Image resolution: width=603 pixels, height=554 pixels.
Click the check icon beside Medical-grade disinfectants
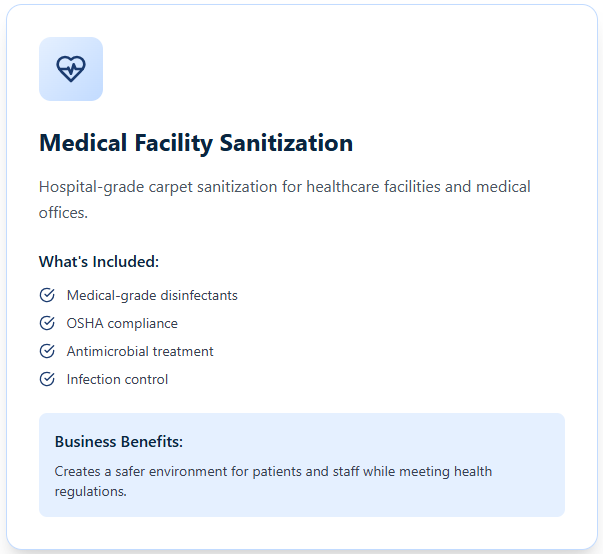coord(47,295)
